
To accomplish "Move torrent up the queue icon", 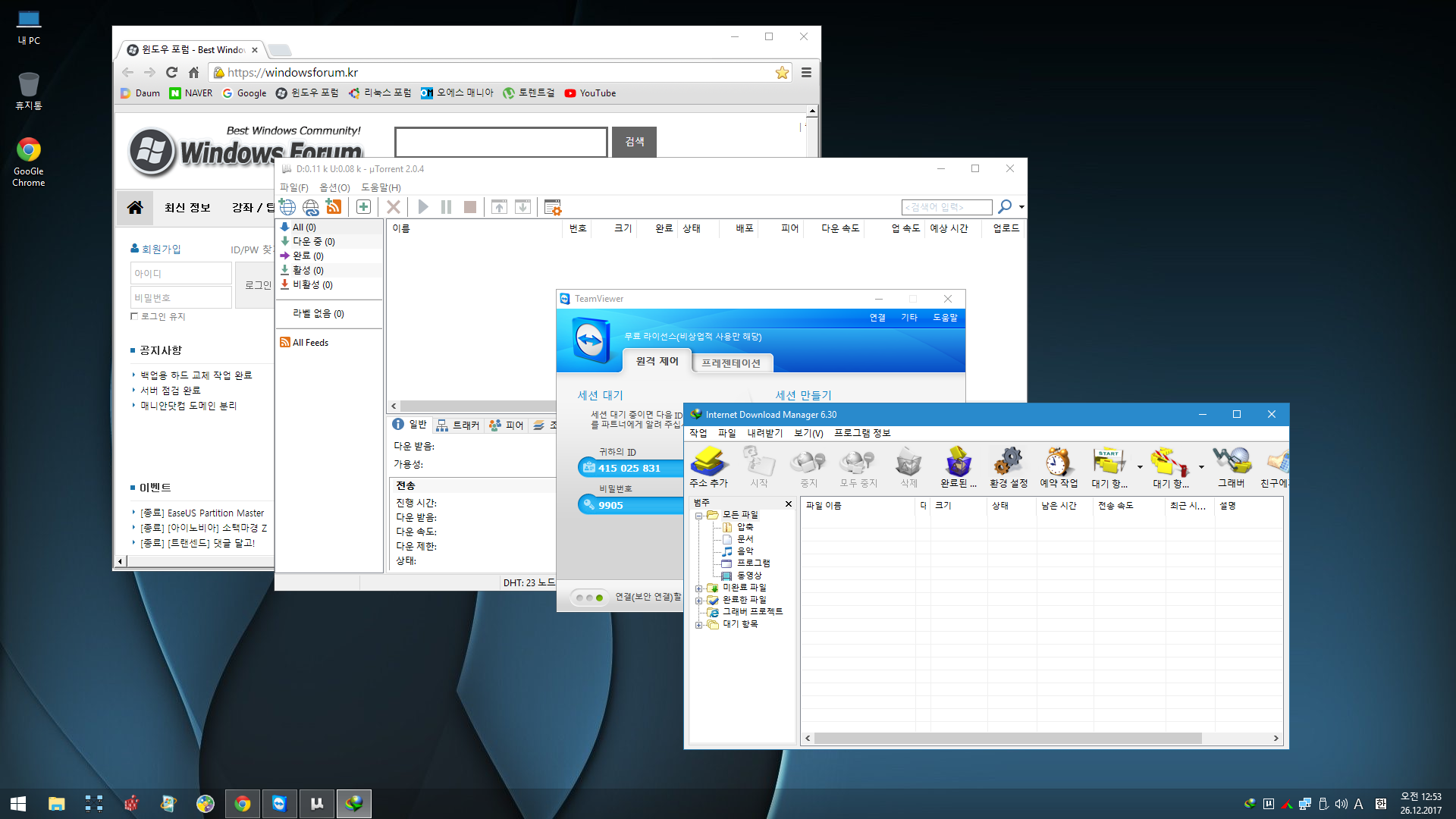I will pyautogui.click(x=499, y=207).
